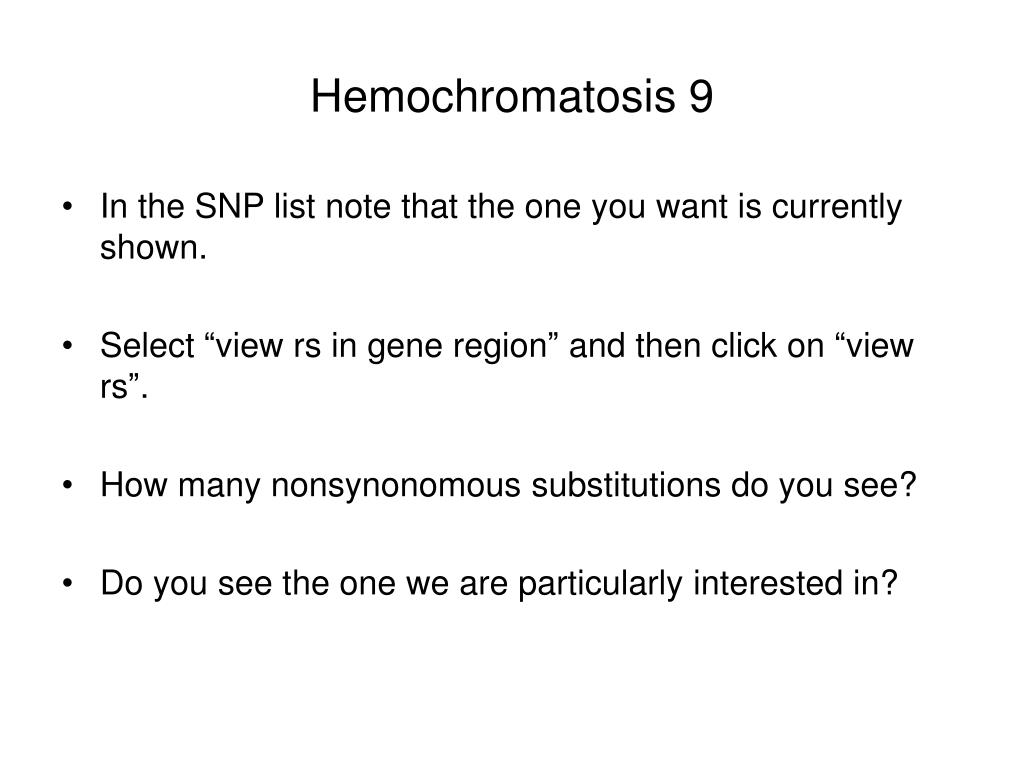Click the slide title Hemochromatosis 9
1024x768 pixels.
(511, 97)
